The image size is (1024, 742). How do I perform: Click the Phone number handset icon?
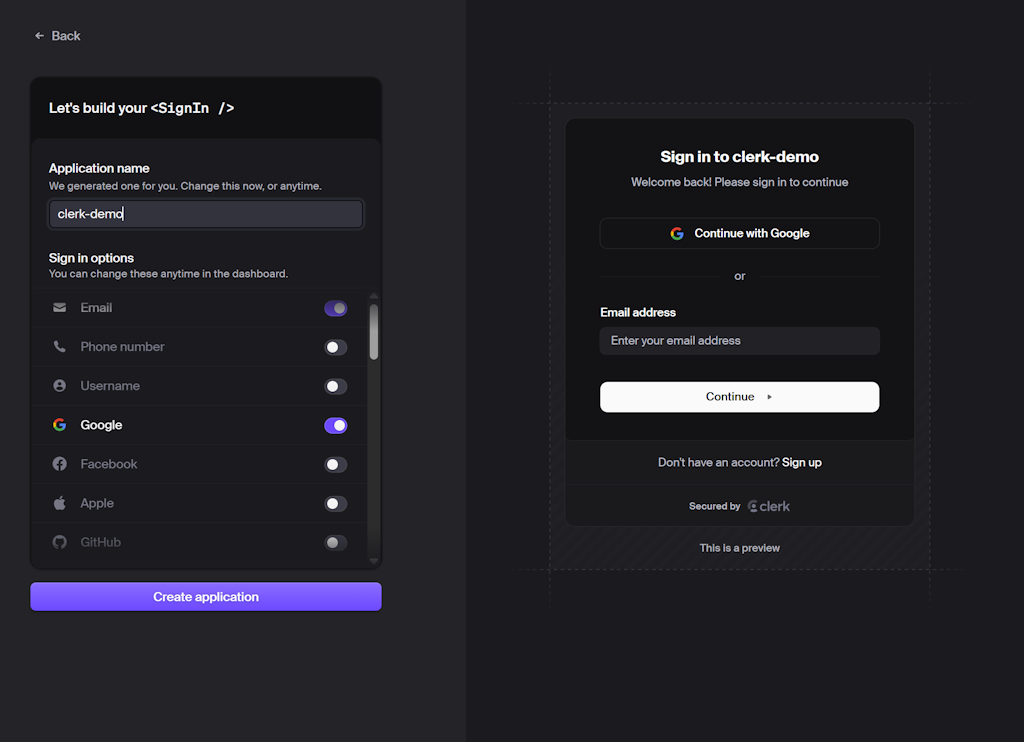point(60,346)
